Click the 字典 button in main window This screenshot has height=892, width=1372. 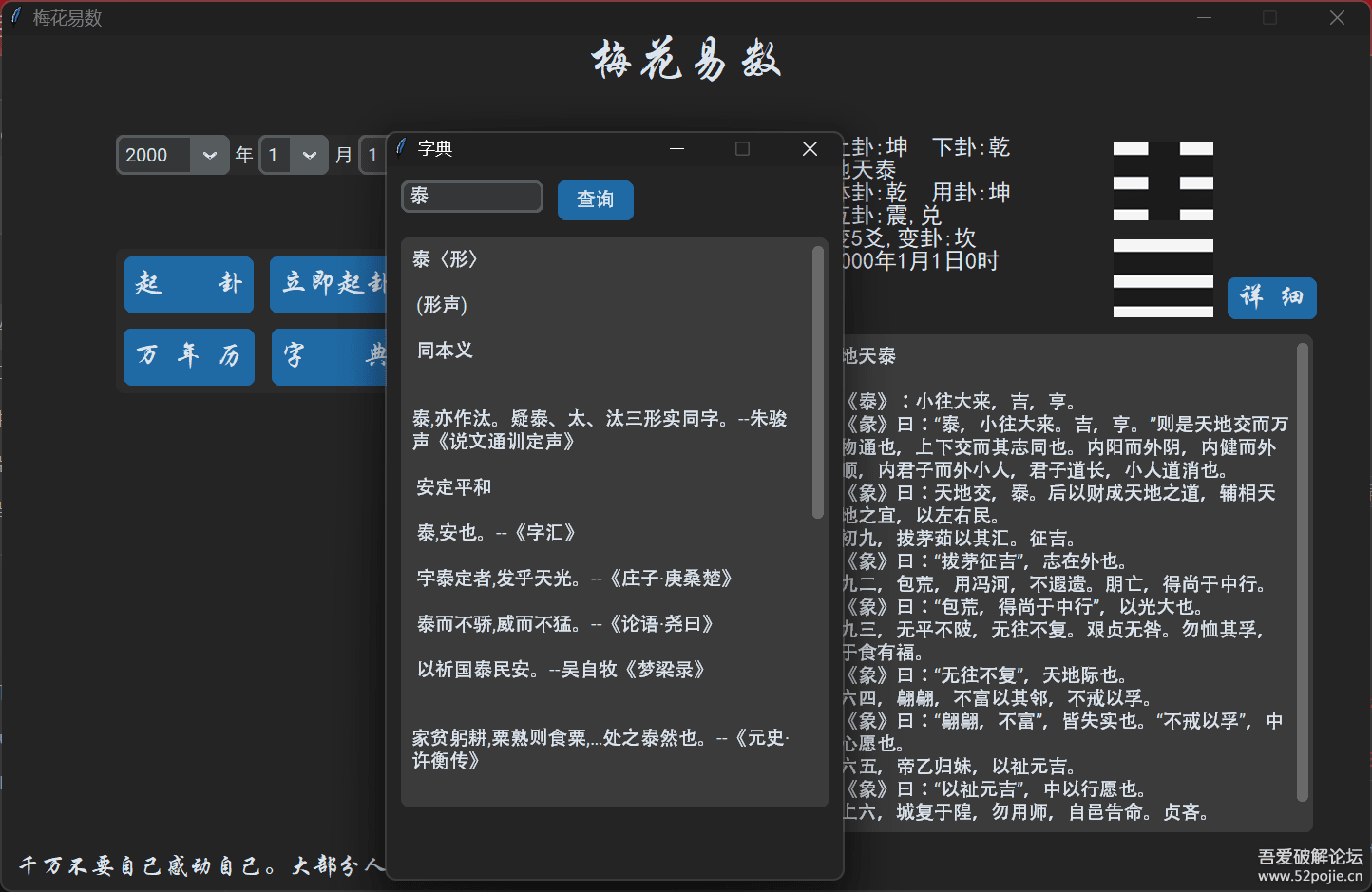(x=330, y=356)
